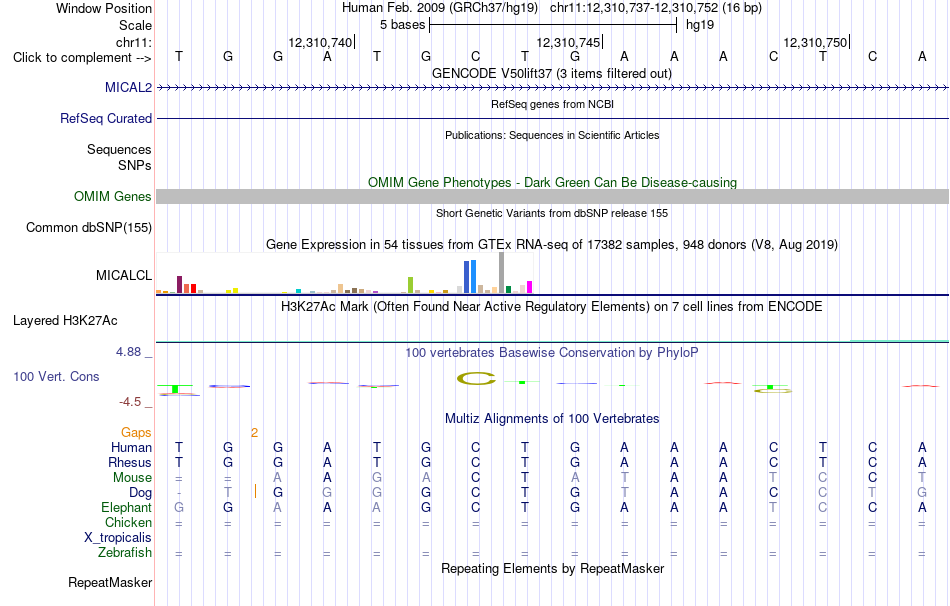
Task: Click the lime green GTEx expression bar
Action: (411, 285)
